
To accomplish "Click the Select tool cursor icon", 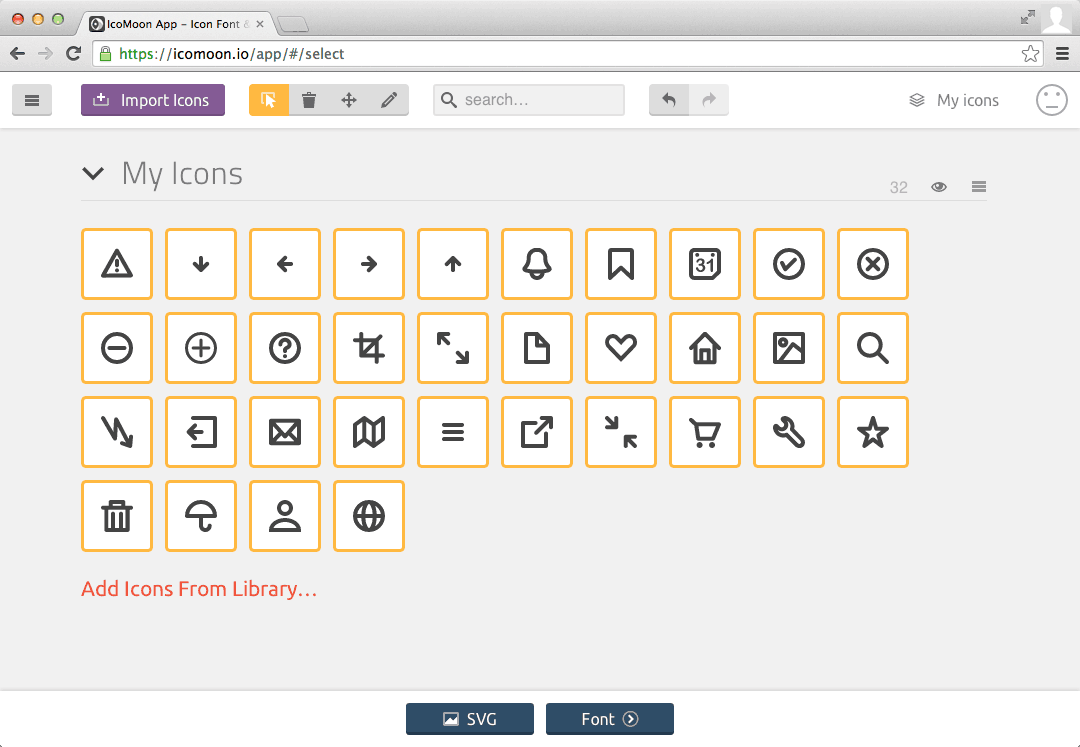I will point(268,100).
